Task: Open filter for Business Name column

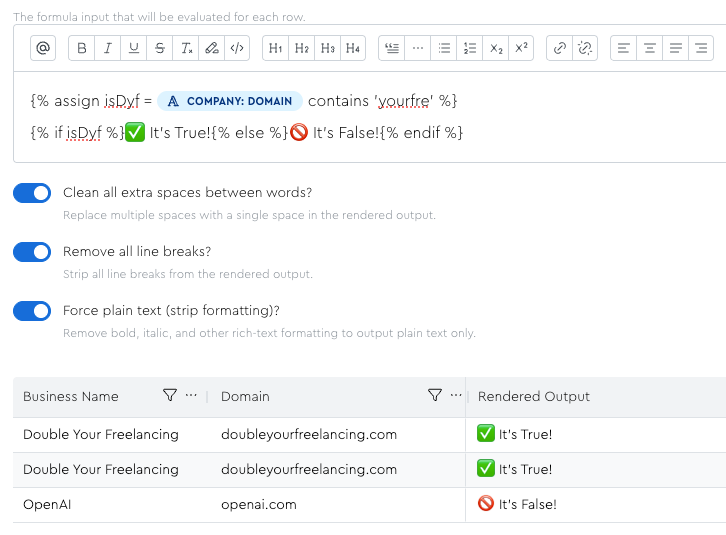Action: [170, 396]
